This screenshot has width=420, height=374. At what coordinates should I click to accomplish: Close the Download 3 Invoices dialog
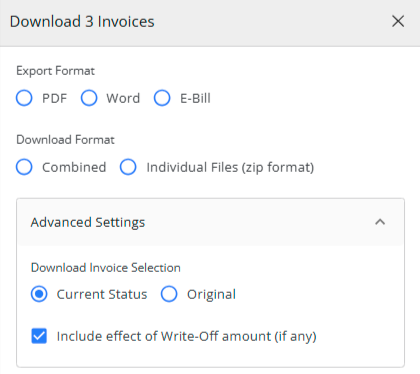[x=398, y=22]
